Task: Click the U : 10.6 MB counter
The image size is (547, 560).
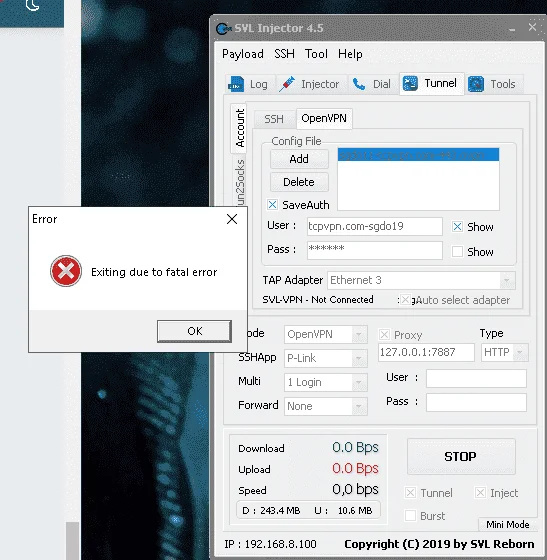Action: (343, 510)
